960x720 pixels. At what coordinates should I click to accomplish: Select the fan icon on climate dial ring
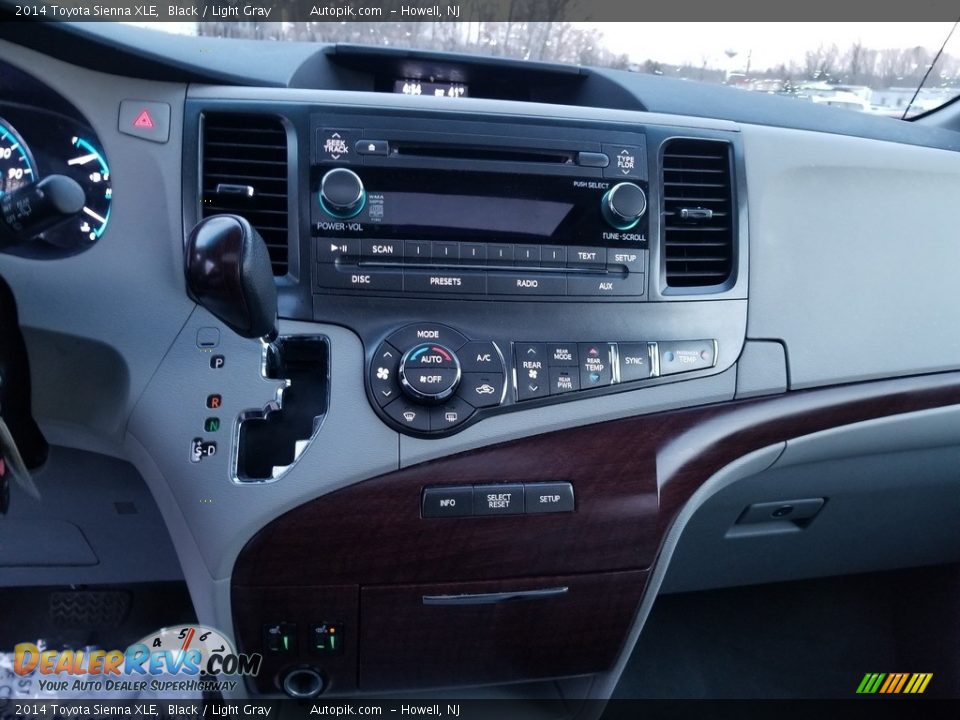point(383,373)
